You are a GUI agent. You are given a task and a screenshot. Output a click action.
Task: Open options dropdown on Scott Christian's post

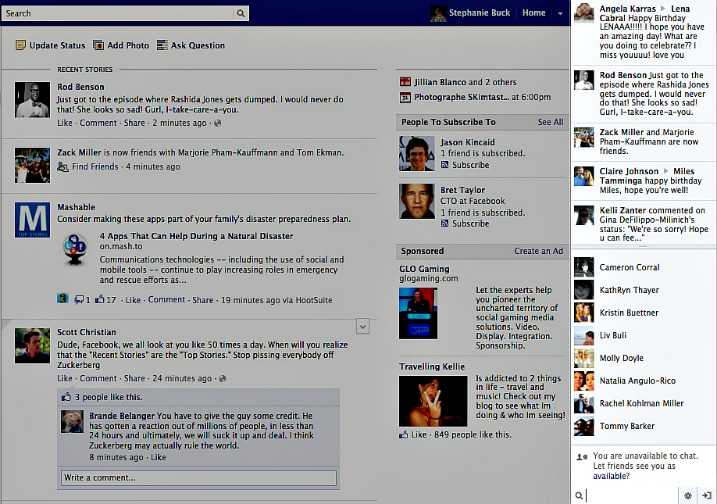click(363, 326)
